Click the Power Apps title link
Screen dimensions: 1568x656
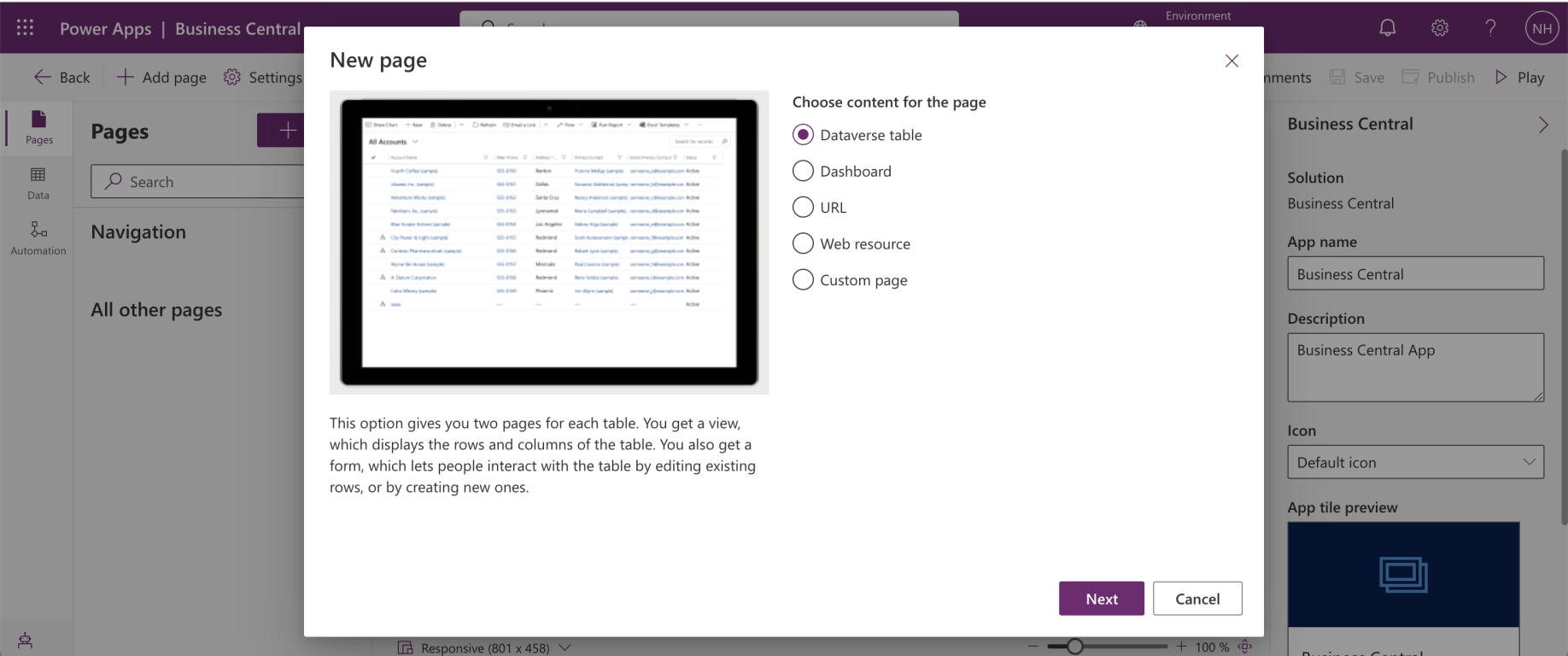105,28
